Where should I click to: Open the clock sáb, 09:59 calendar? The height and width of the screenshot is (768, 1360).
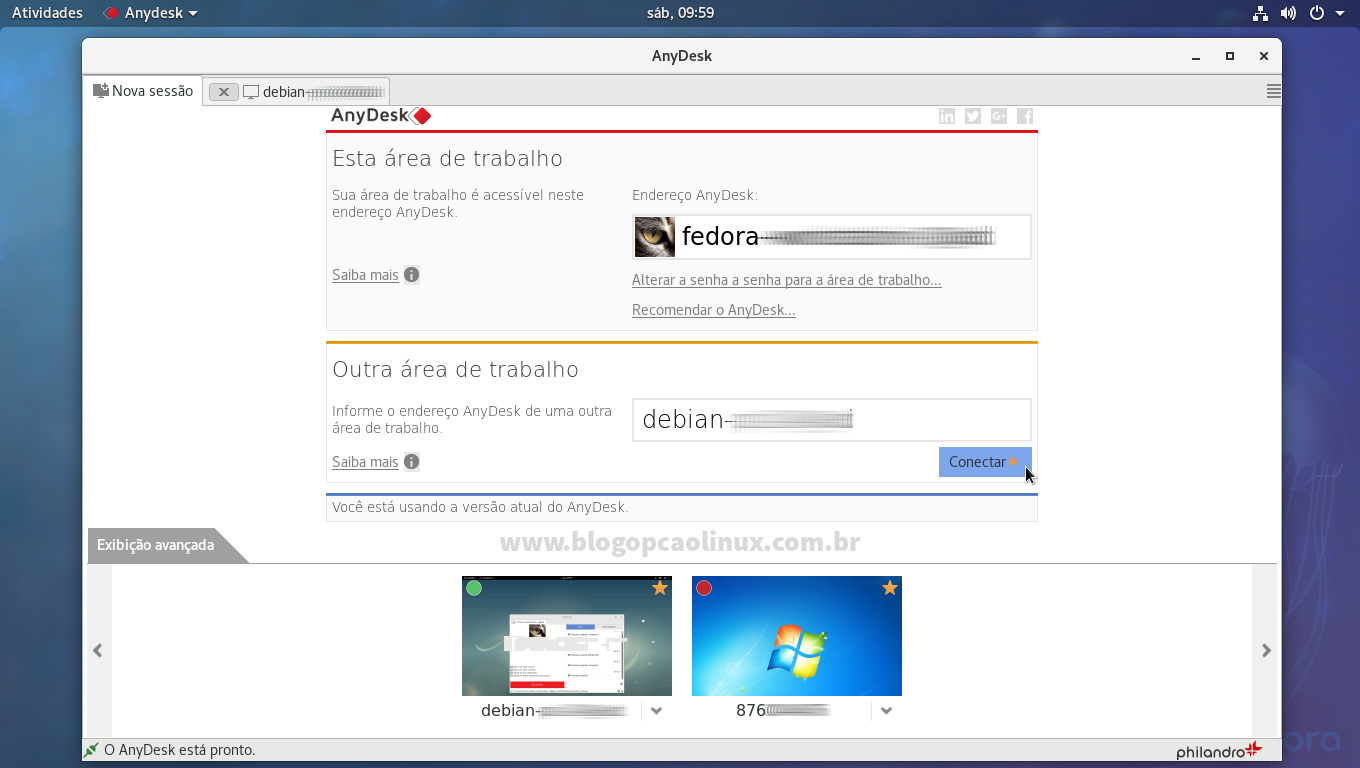click(680, 13)
